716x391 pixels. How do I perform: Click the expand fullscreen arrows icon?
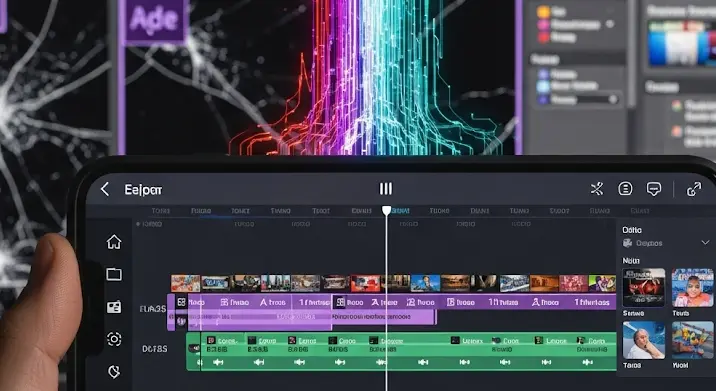pos(694,189)
